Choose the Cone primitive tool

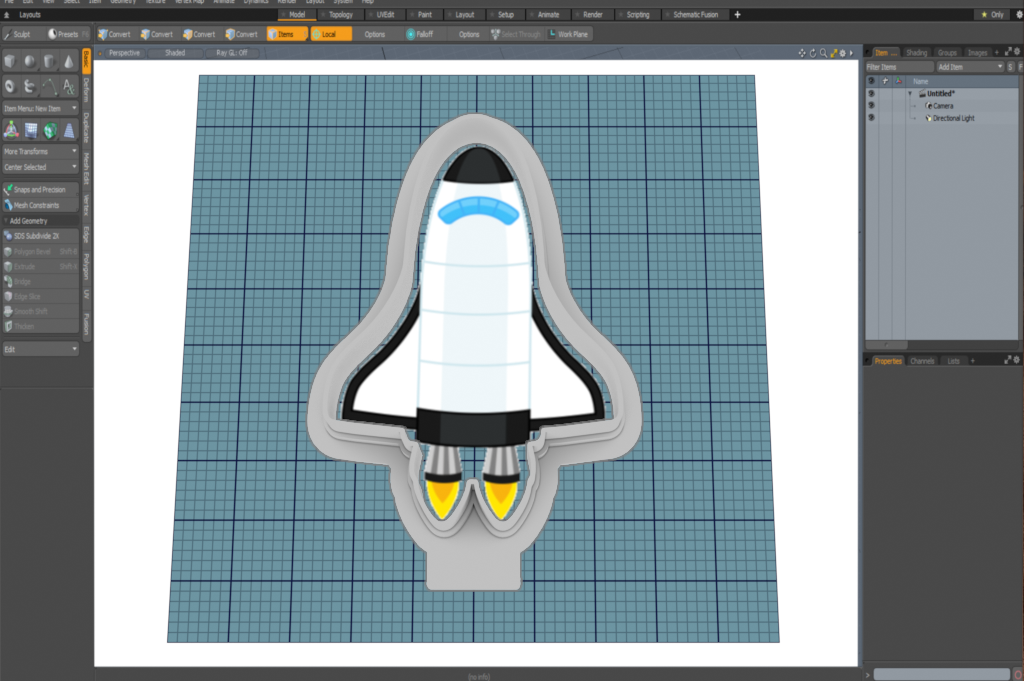tap(68, 62)
